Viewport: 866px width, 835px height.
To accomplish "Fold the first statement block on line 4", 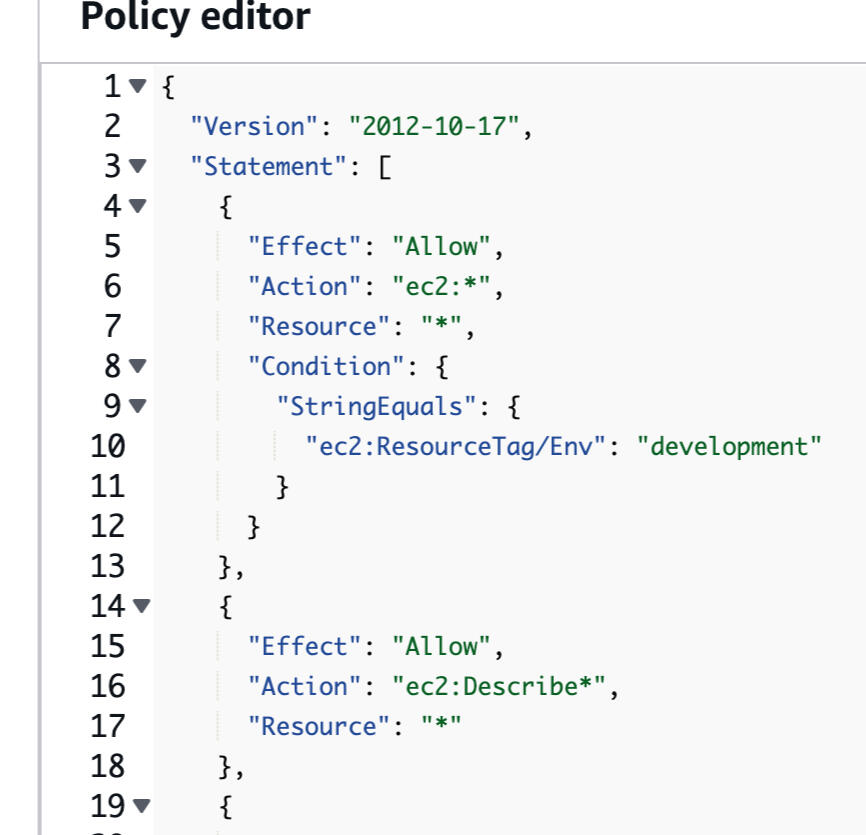I will coord(138,207).
